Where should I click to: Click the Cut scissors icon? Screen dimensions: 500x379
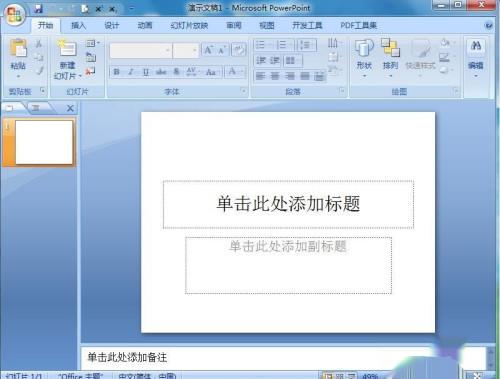pyautogui.click(x=39, y=43)
